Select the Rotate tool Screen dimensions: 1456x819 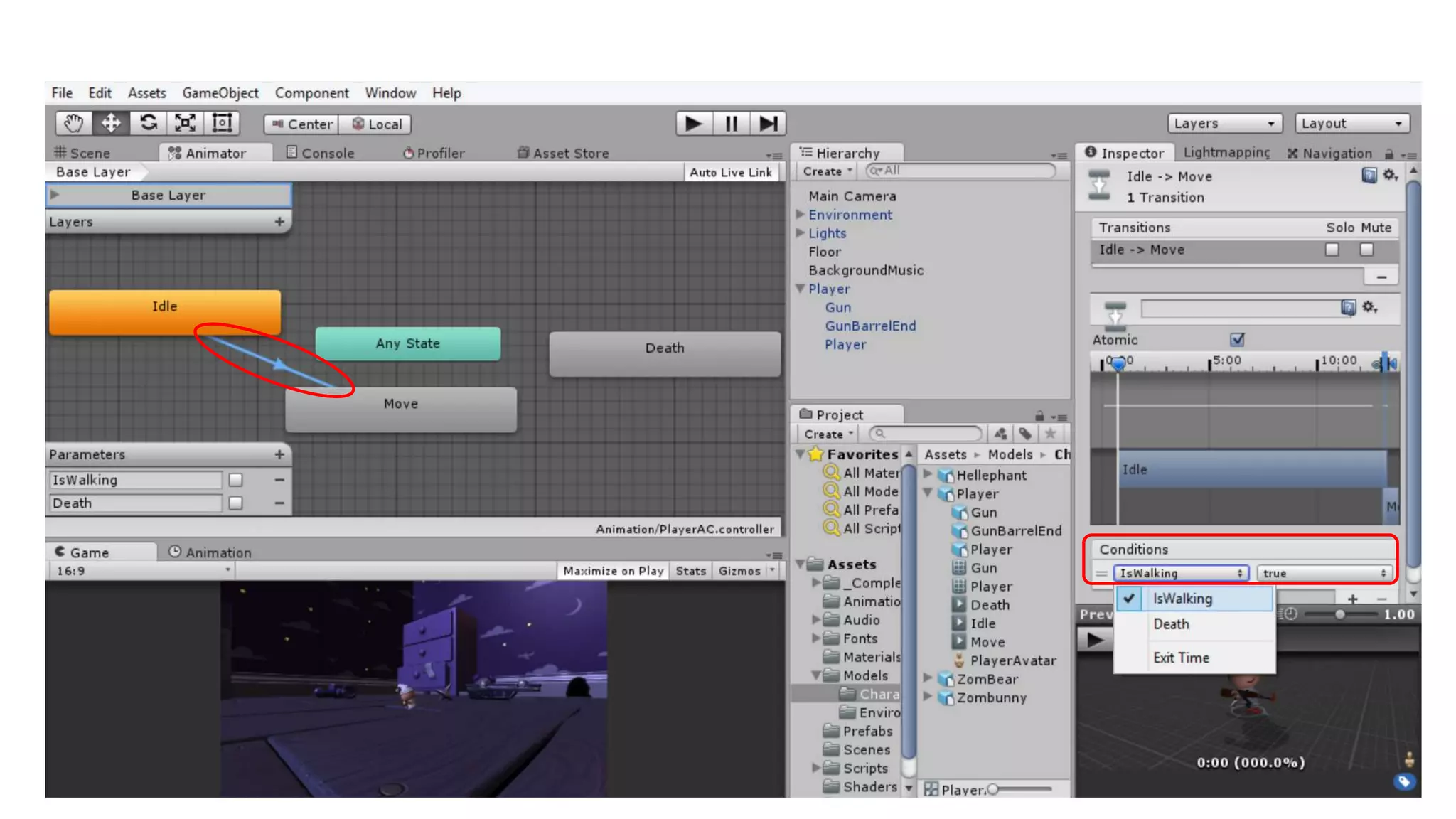pos(148,123)
